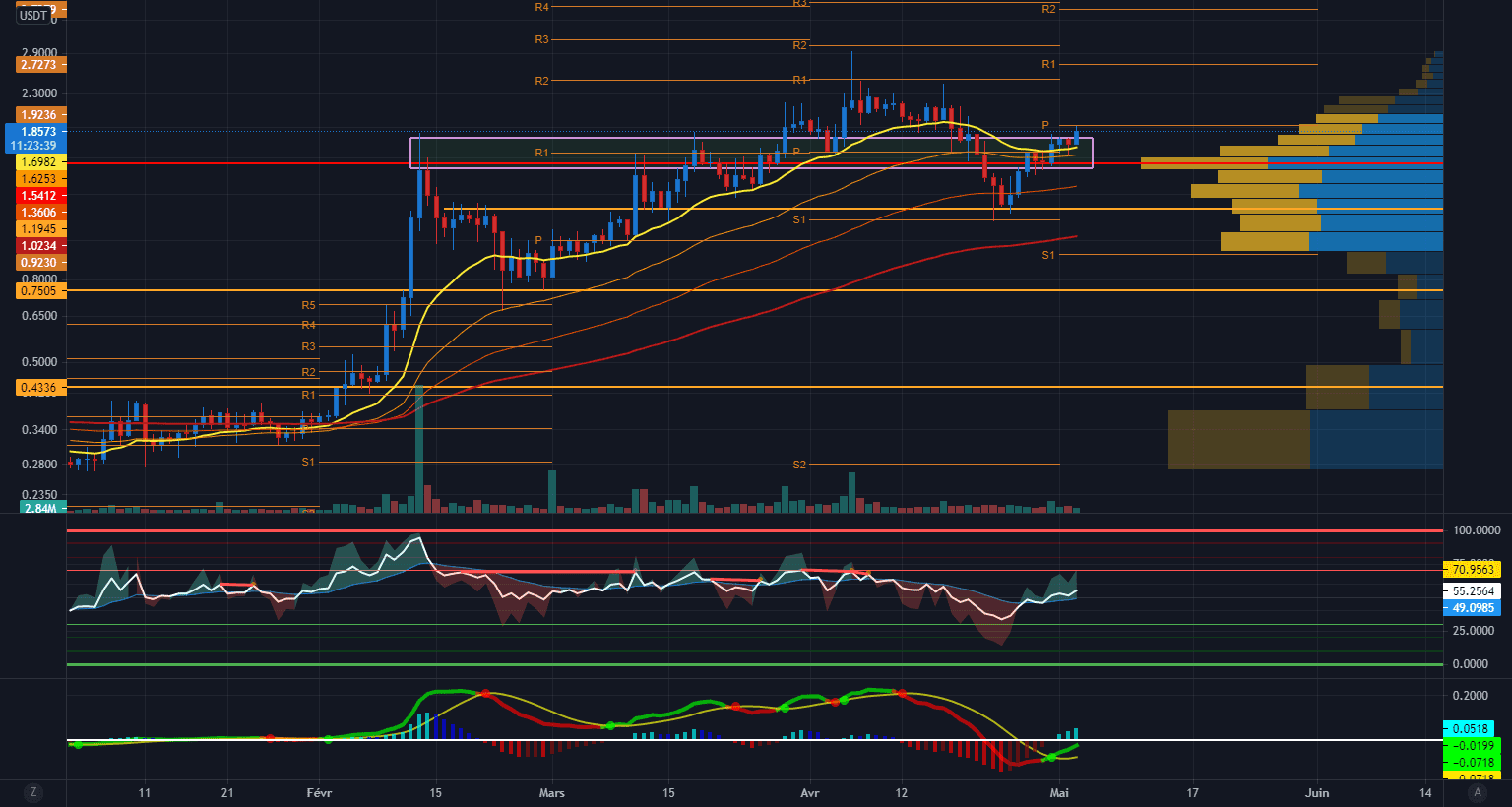1512x807 pixels.
Task: Click the 55.2564 oscillator value label
Action: click(x=1473, y=591)
